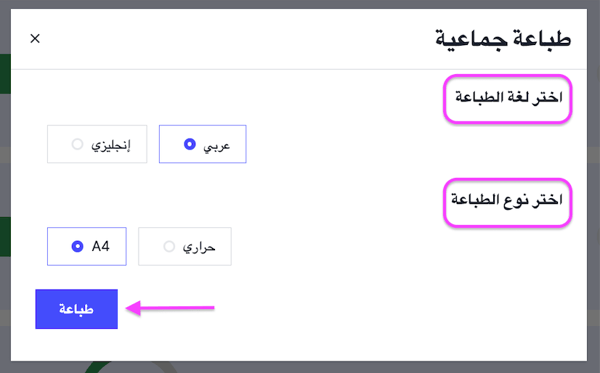
Task: Click the divider line under the dialog title
Action: [299, 69]
